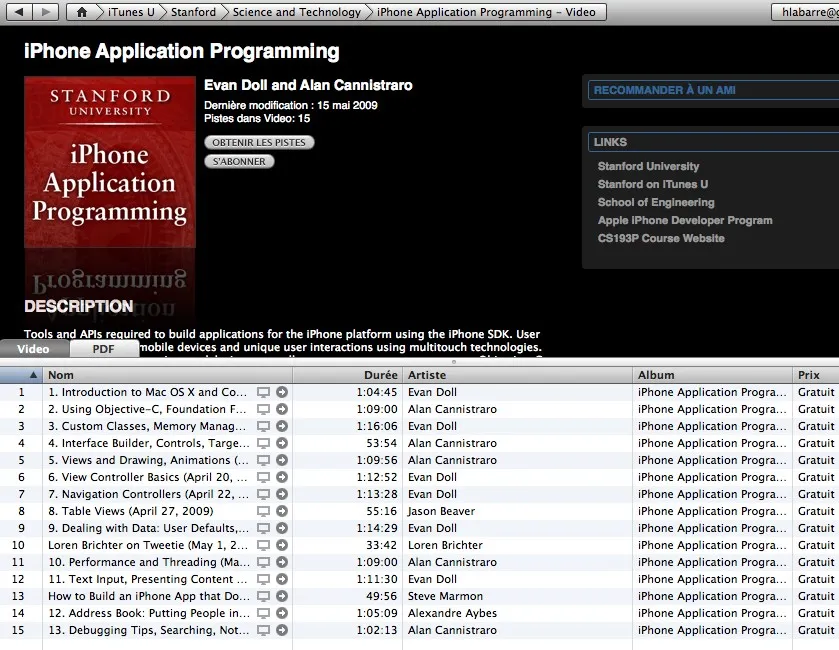839x650 pixels.
Task: Sort tracks by the Nom column header
Action: point(167,375)
